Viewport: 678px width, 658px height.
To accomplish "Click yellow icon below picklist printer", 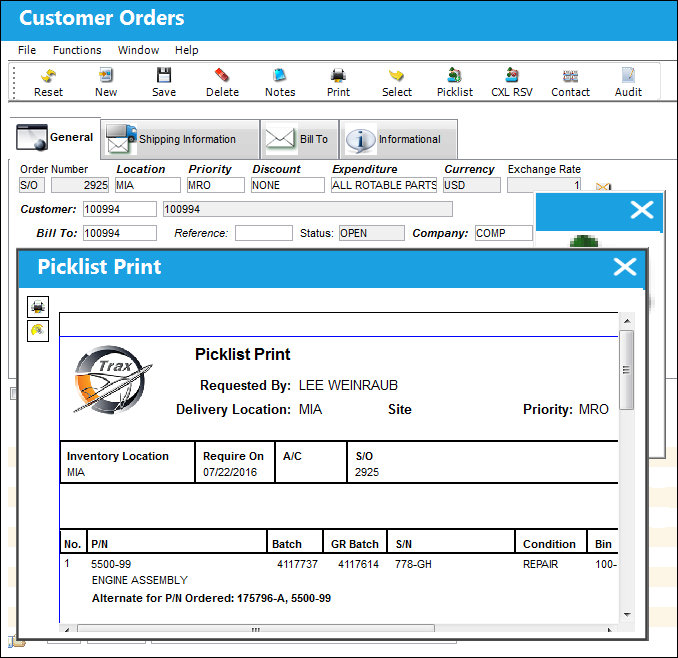I will point(38,331).
